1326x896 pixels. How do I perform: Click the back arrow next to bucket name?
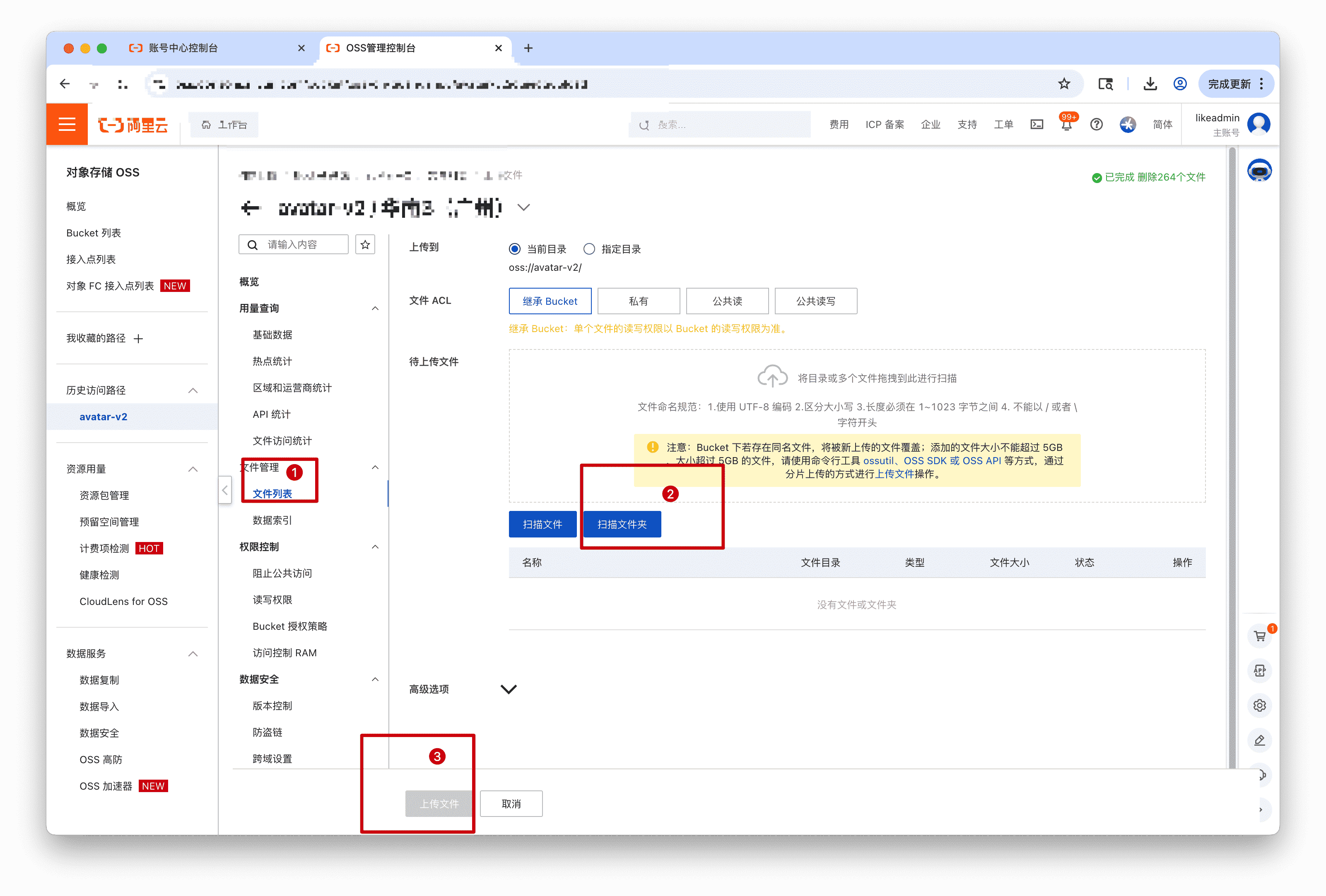tap(250, 208)
